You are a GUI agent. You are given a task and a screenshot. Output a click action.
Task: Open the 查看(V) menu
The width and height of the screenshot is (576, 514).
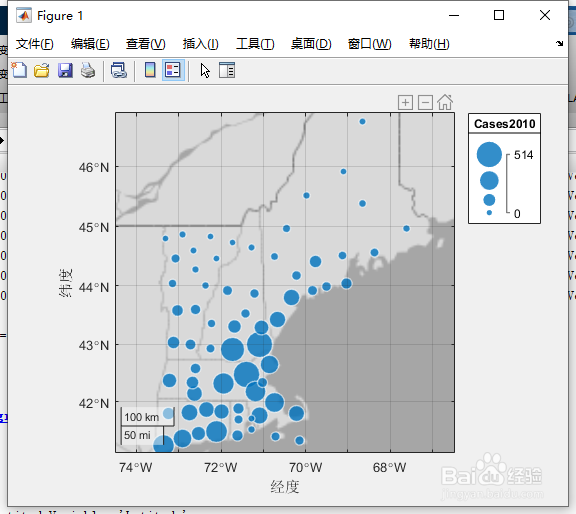[x=145, y=44]
